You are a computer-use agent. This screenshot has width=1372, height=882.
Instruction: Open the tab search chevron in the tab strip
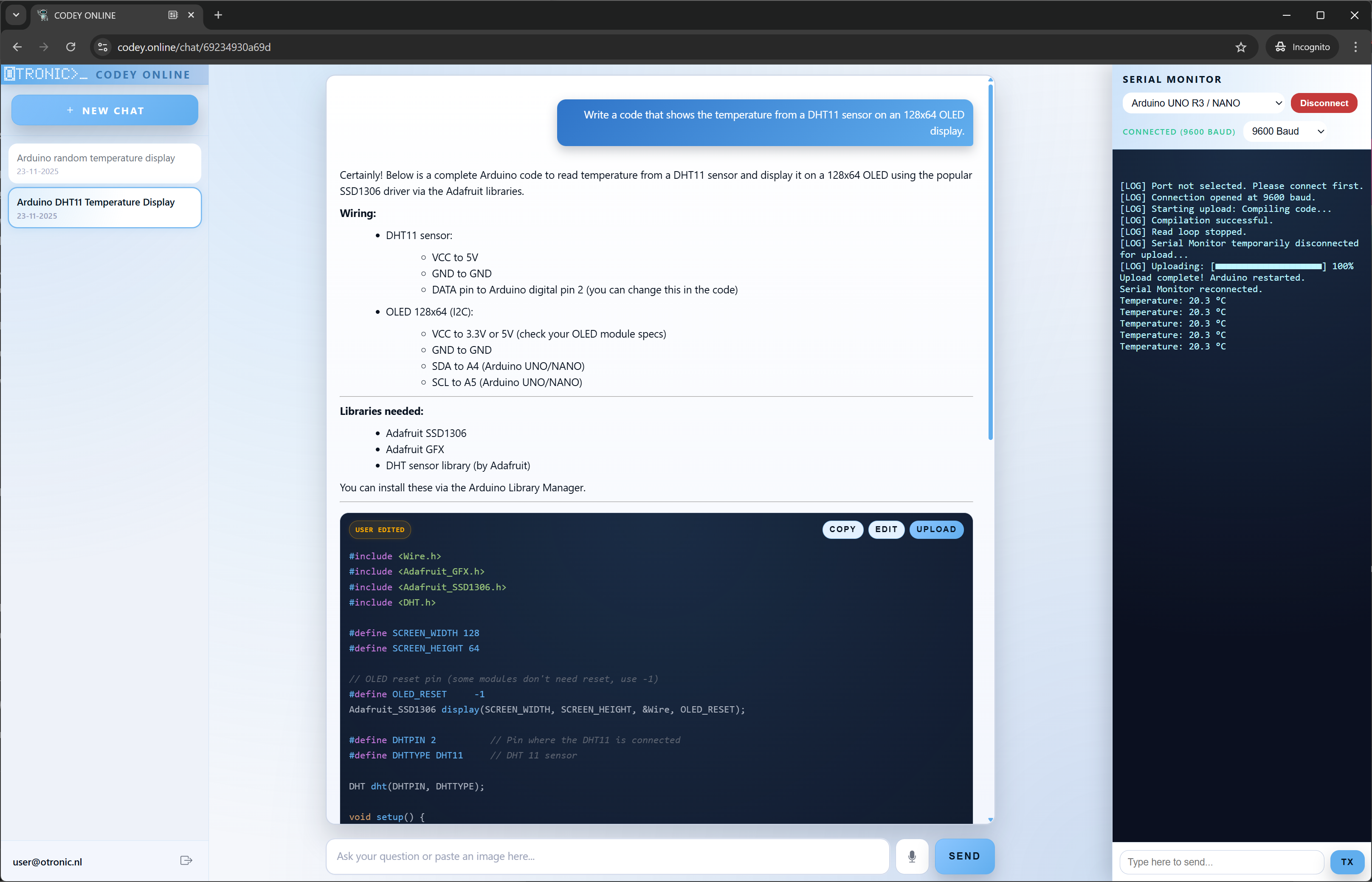tap(15, 15)
